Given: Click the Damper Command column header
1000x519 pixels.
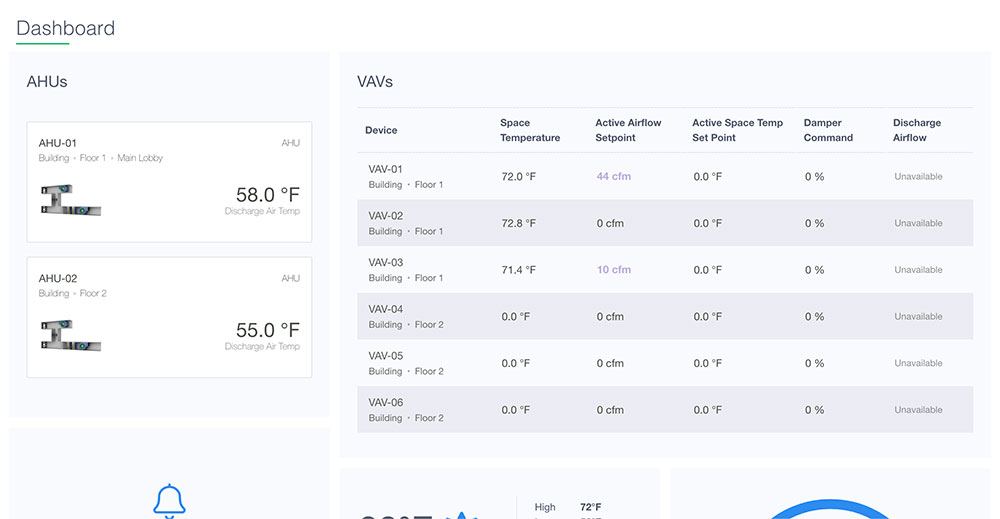Looking at the screenshot, I should point(828,130).
